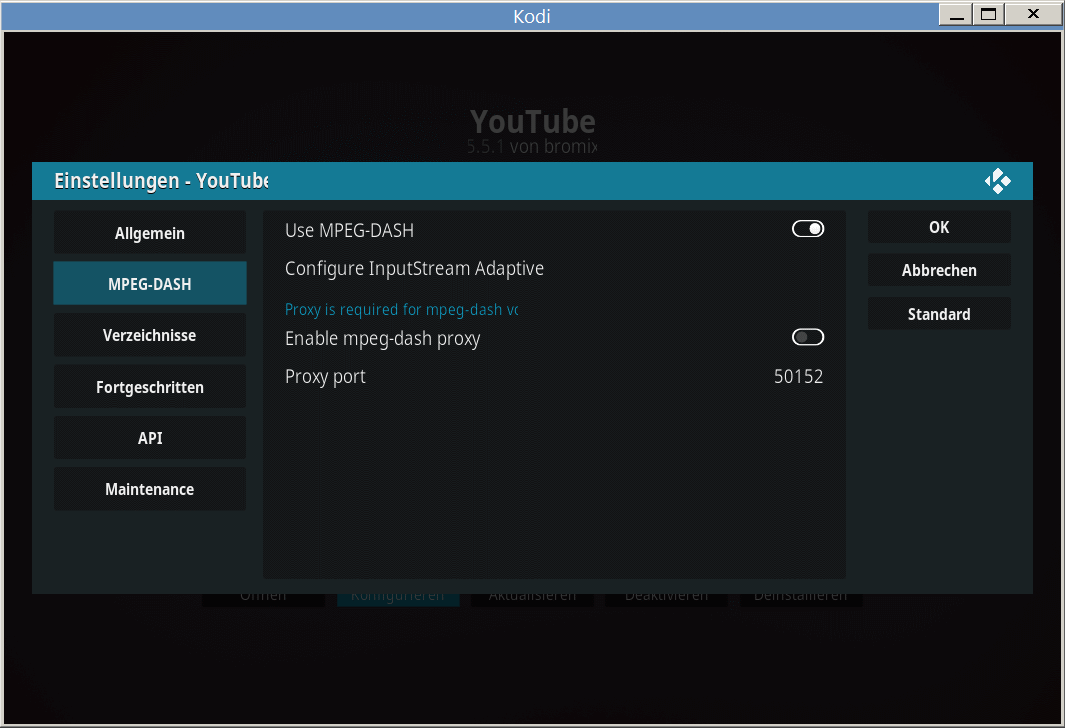This screenshot has width=1065, height=728.
Task: Click the 'Enable mpeg-dash proxy' label
Action: 382,338
